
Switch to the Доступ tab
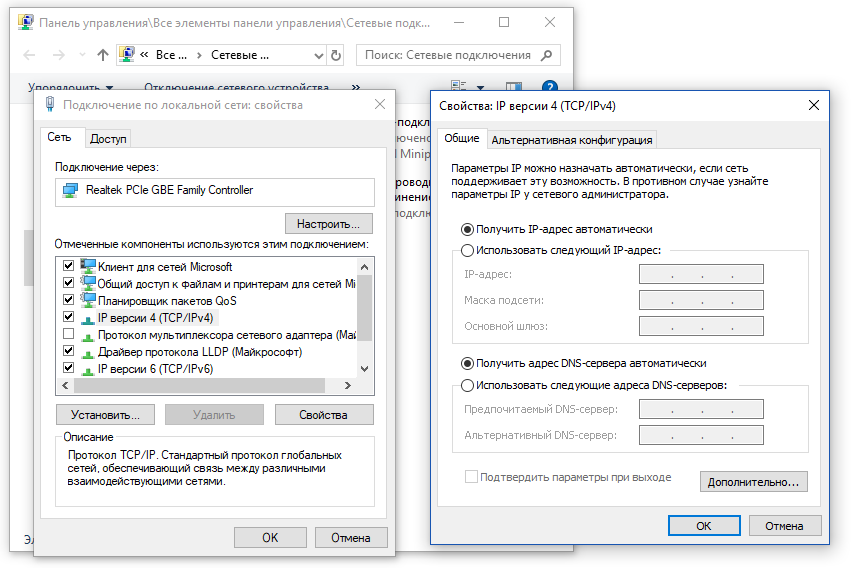(108, 139)
